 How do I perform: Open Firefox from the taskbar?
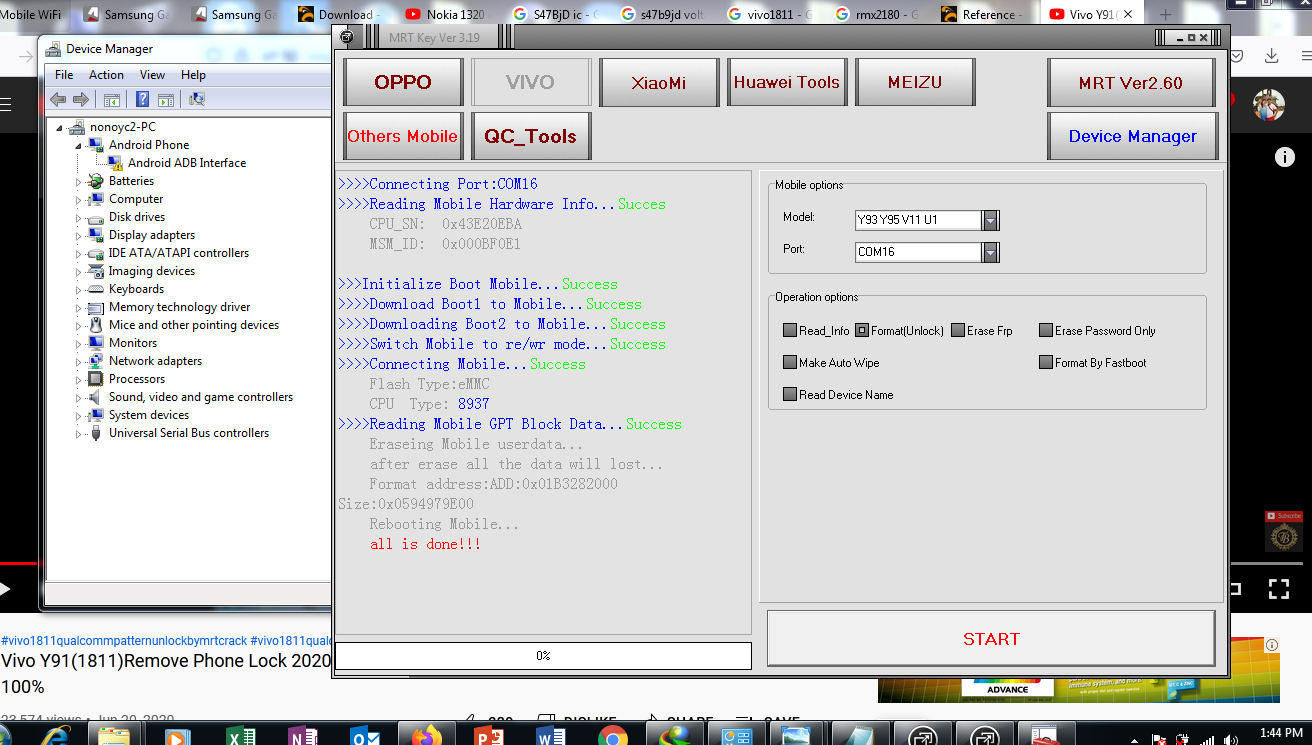click(427, 735)
